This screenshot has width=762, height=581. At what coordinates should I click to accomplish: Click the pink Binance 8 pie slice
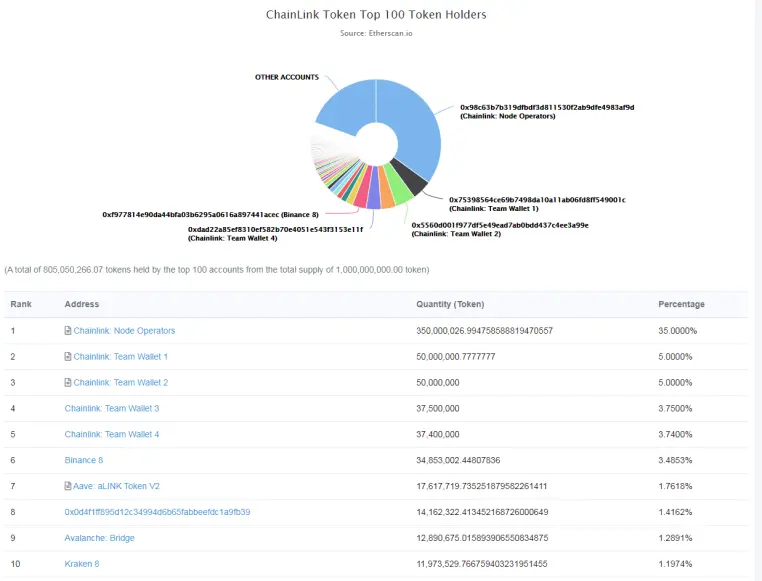tap(362, 189)
